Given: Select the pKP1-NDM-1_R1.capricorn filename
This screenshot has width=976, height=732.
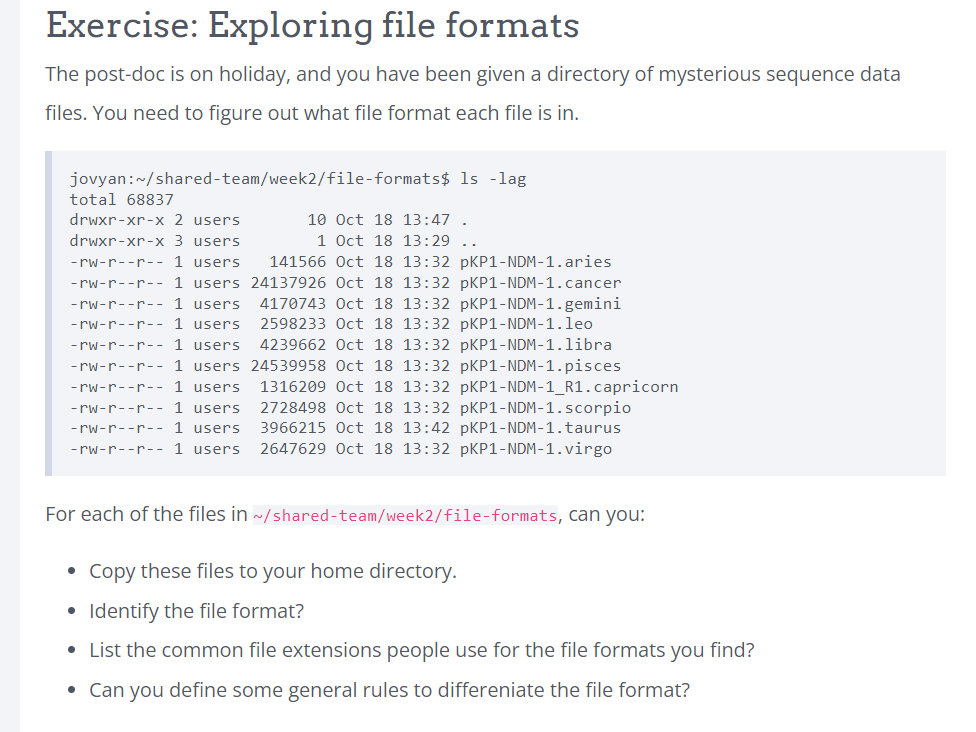Looking at the screenshot, I should click(568, 387).
